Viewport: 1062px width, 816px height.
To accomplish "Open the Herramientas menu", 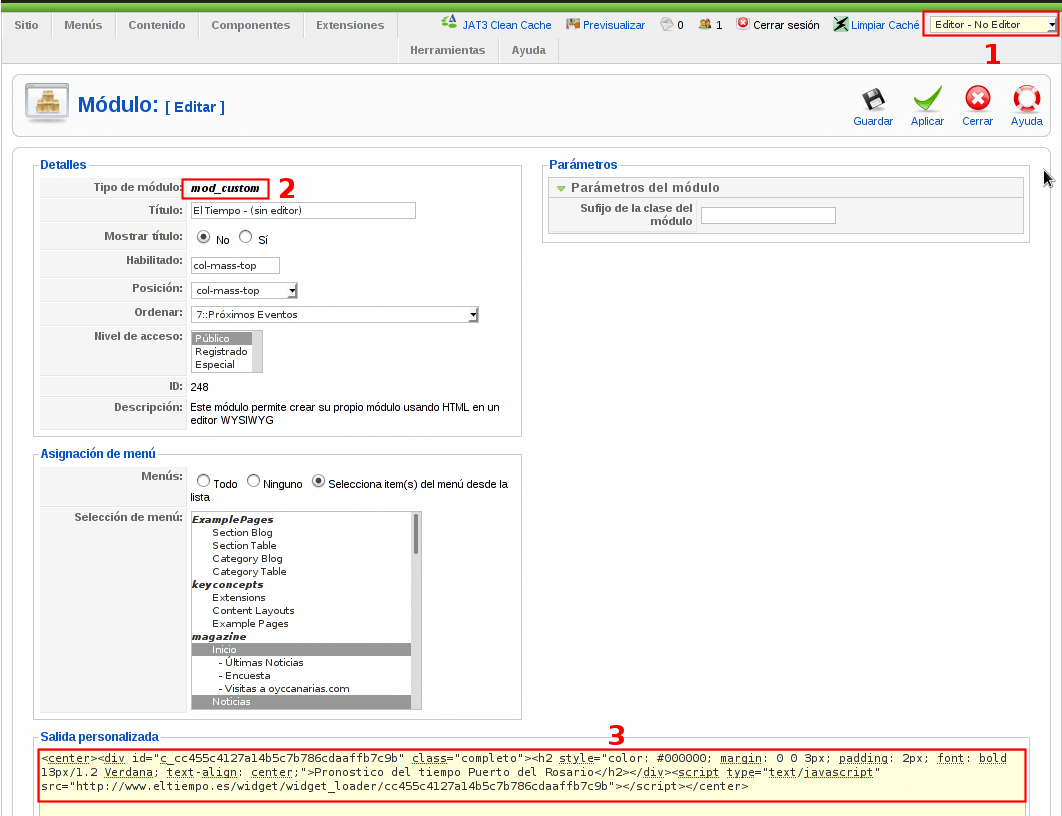I will 448,50.
